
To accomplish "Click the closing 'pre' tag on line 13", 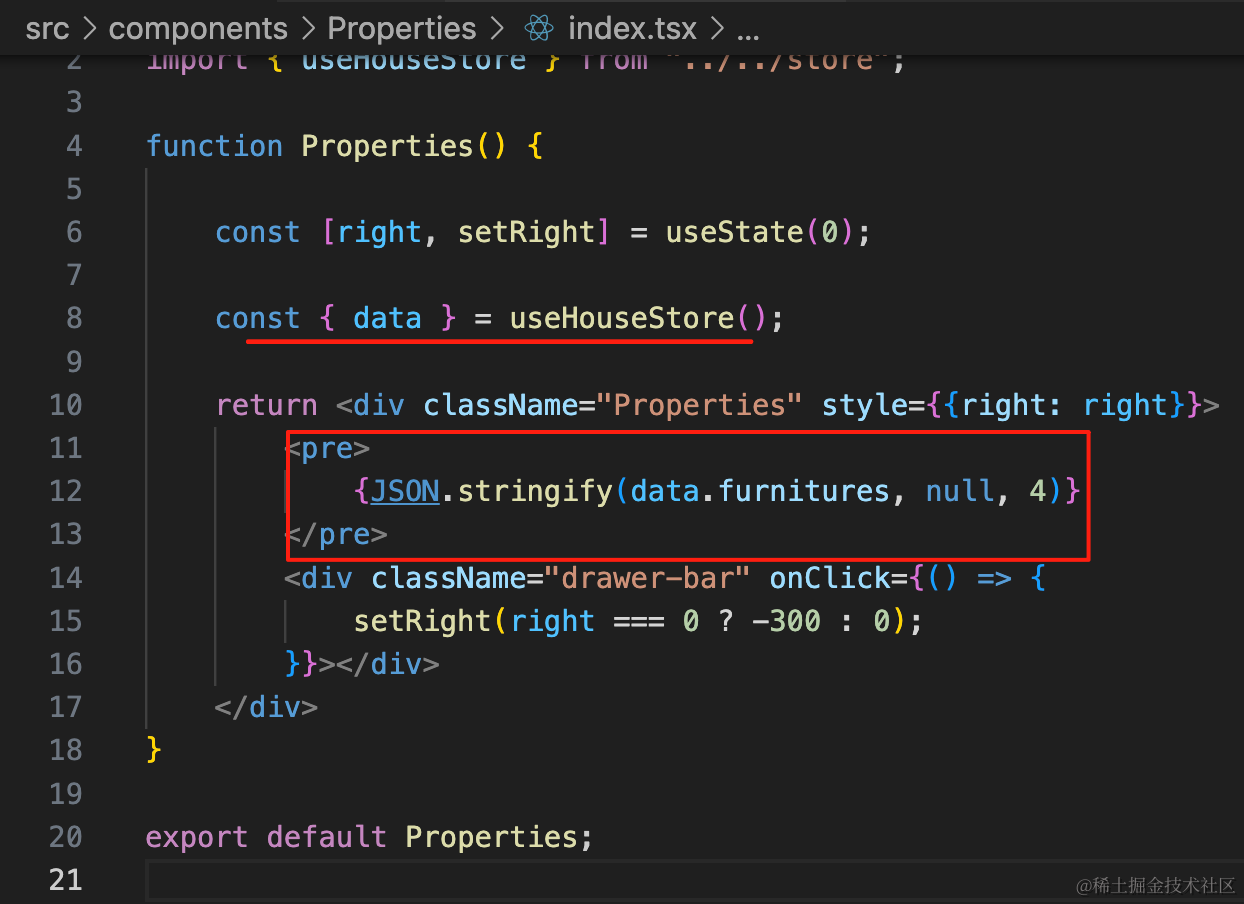I will point(336,534).
